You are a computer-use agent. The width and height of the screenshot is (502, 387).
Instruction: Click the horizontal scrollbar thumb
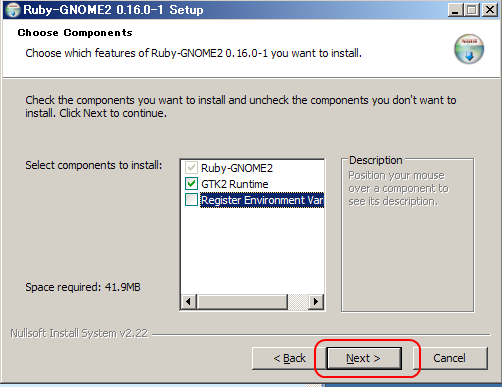[242, 302]
